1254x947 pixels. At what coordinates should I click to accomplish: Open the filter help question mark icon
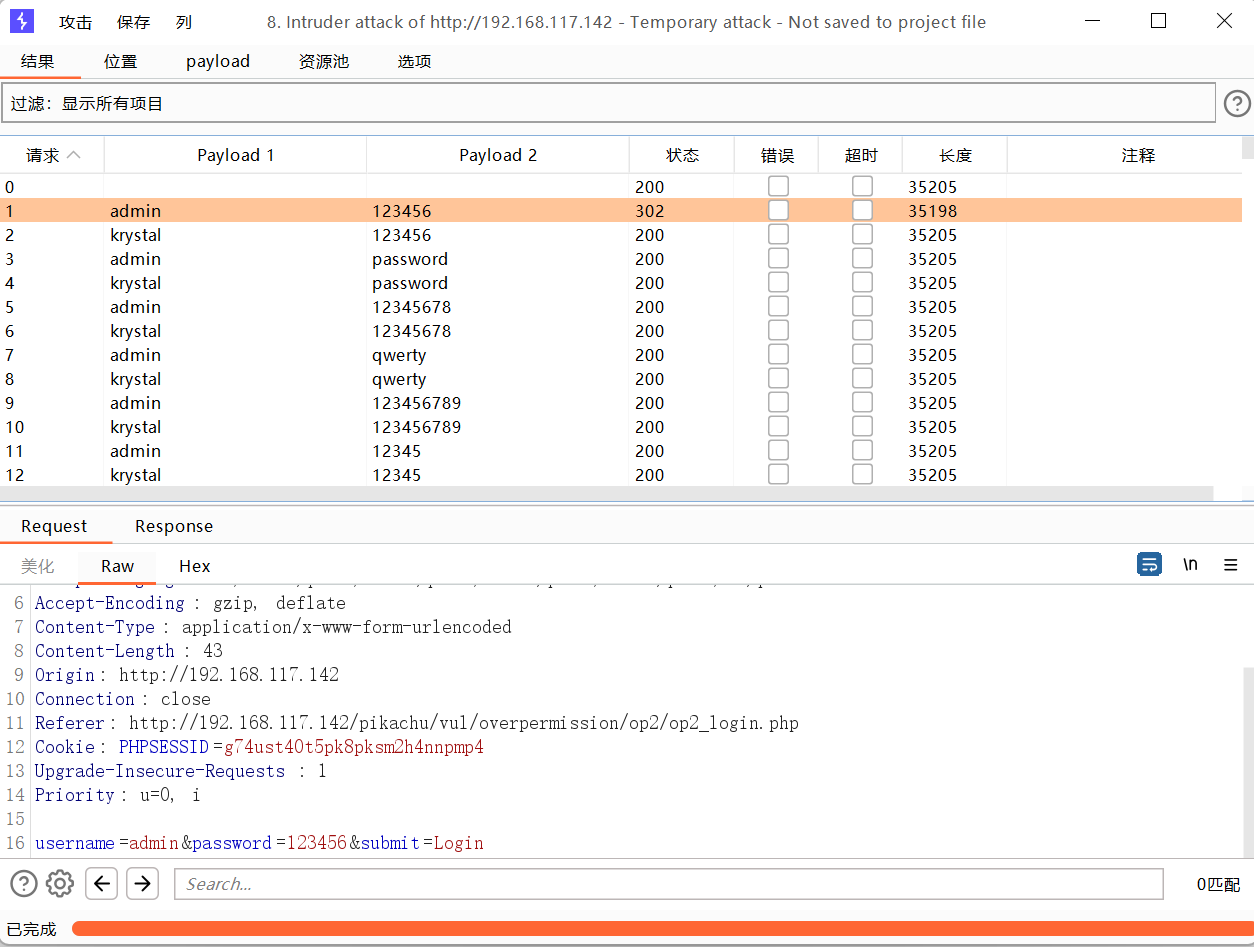point(1237,103)
